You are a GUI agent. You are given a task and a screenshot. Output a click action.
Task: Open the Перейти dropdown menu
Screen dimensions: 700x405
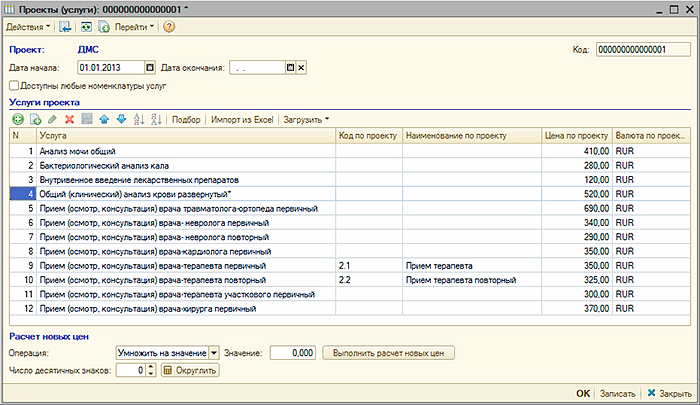click(135, 26)
